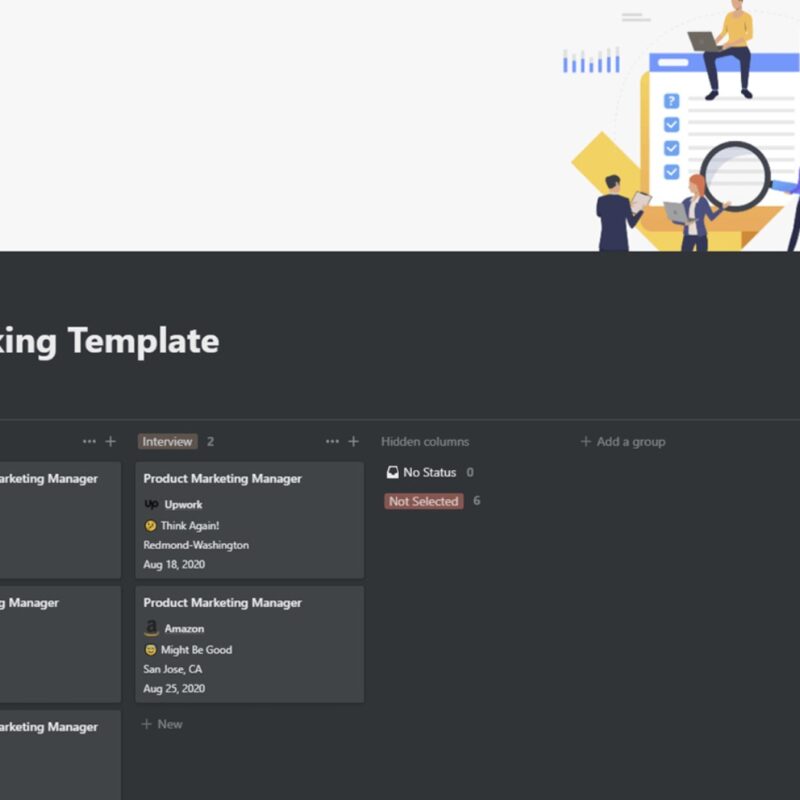Click the Upwork logo icon
Viewport: 800px width, 800px height.
152,504
